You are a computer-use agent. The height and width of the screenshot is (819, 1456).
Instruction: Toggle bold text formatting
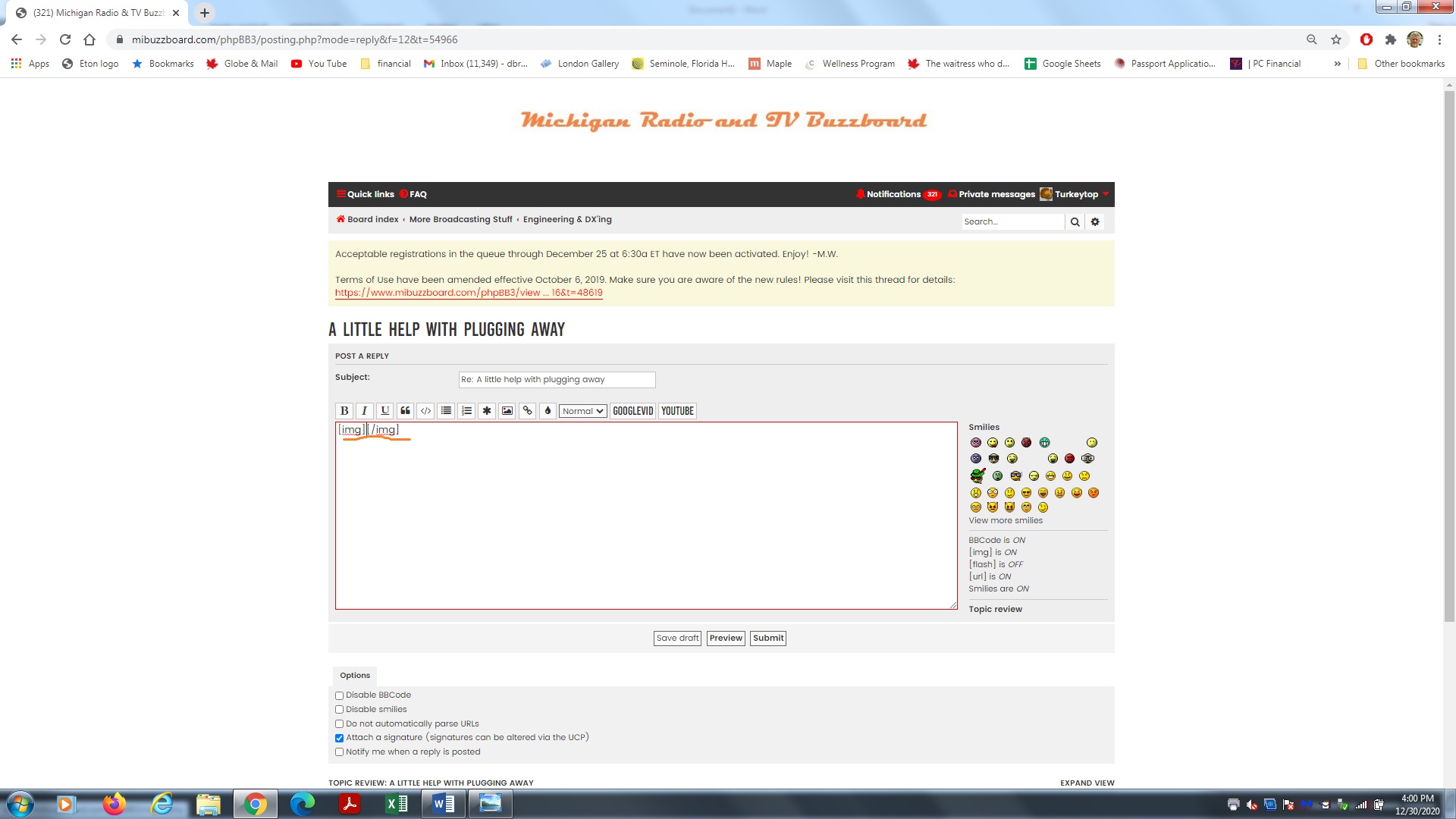click(x=344, y=411)
